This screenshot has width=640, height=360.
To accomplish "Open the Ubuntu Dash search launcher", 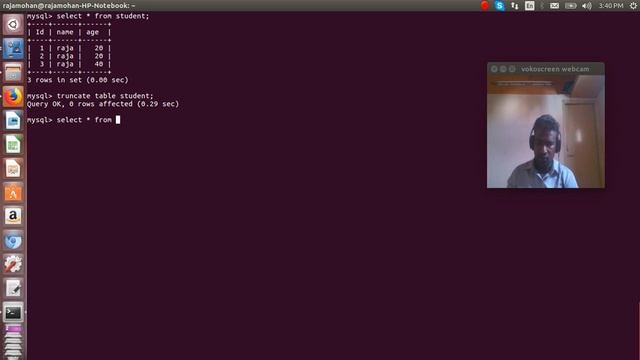I will pos(13,24).
